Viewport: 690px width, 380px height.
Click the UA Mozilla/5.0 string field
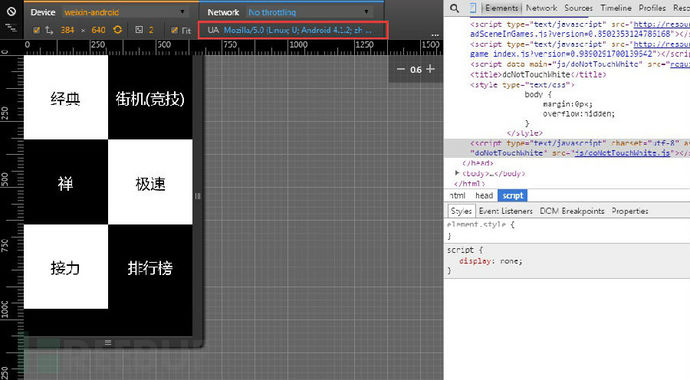[x=297, y=30]
